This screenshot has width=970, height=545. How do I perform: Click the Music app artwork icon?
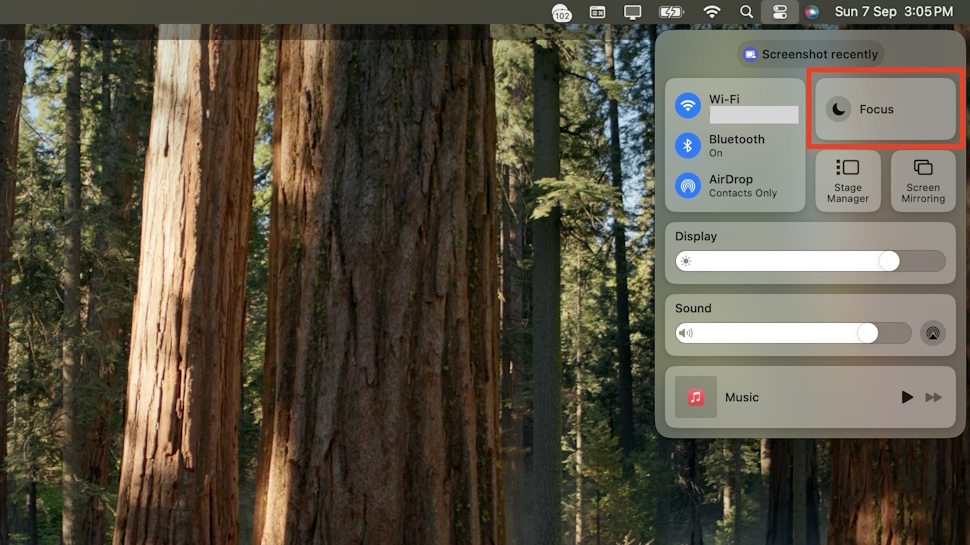[696, 397]
